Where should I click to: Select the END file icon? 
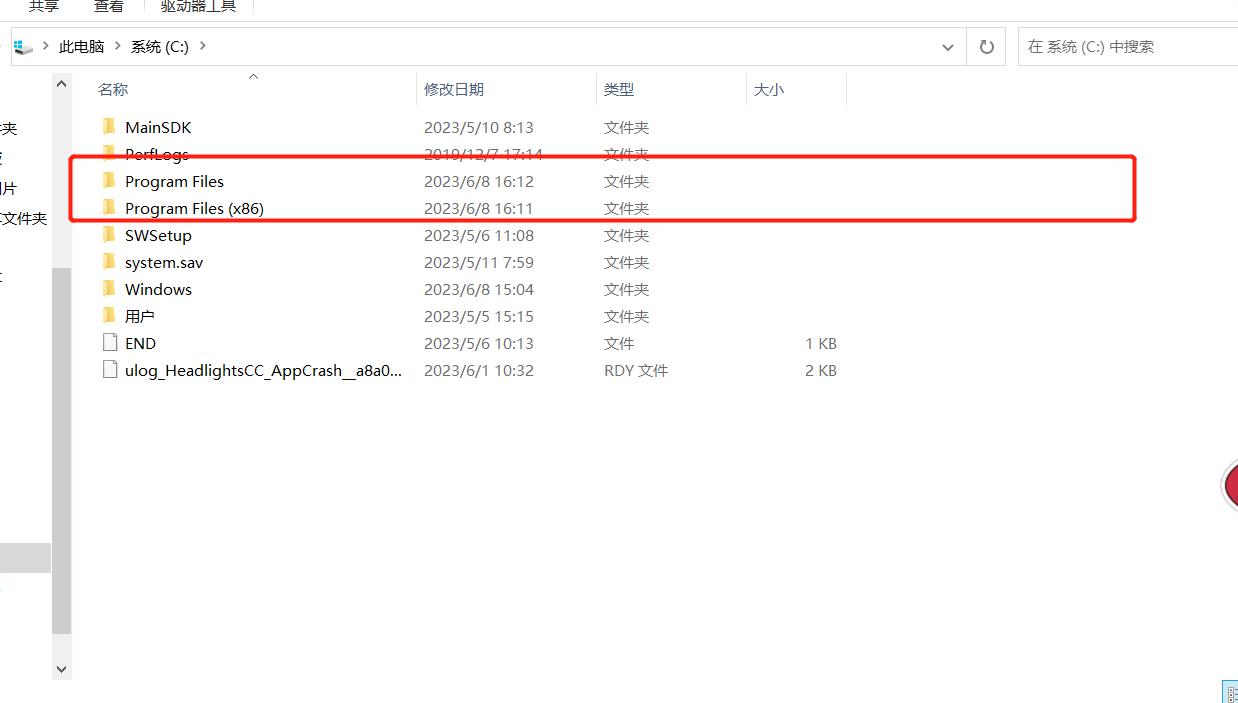[110, 343]
